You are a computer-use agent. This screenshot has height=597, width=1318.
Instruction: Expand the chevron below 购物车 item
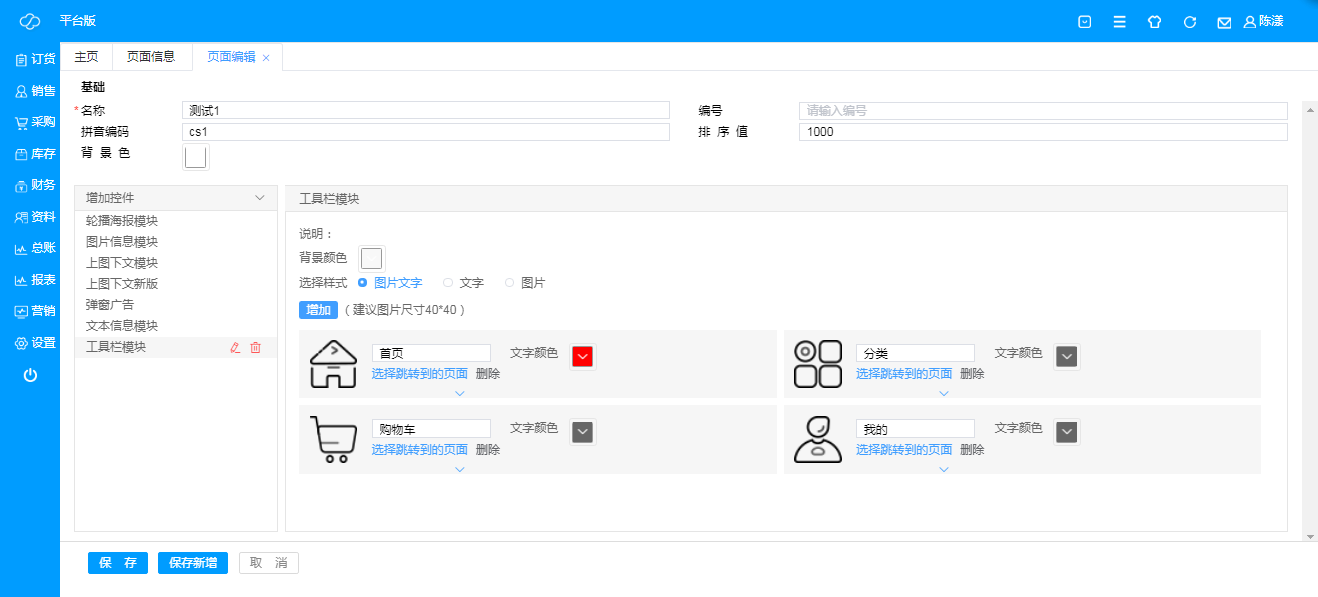(x=460, y=469)
